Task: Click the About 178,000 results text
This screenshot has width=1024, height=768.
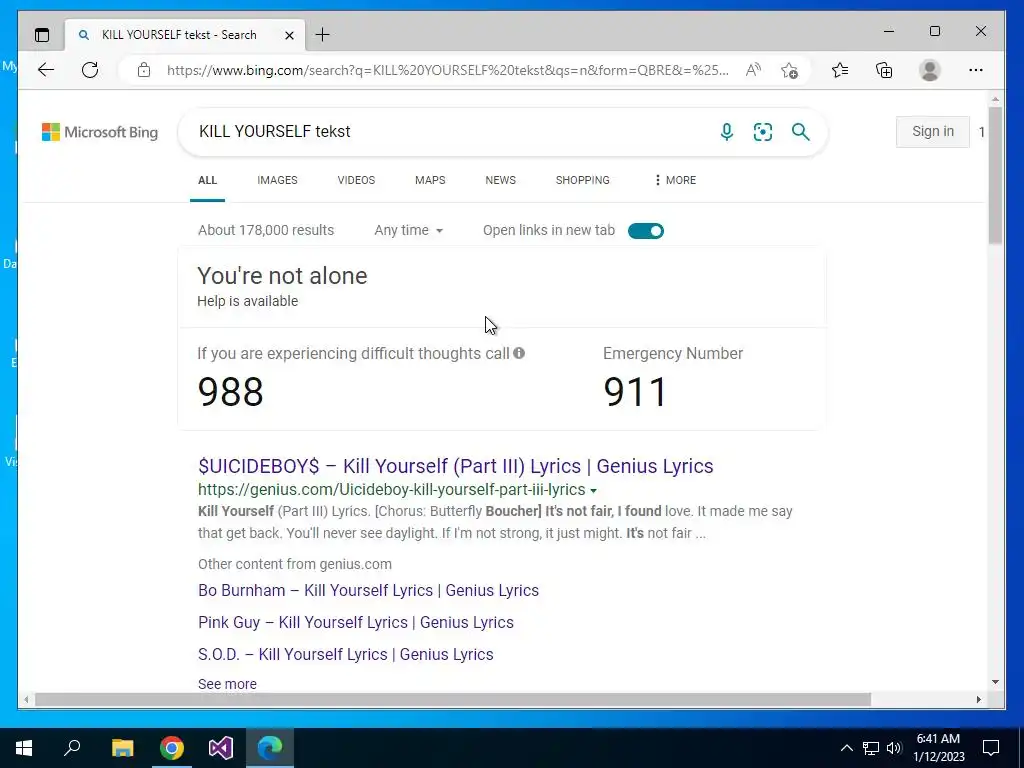Action: click(x=266, y=231)
